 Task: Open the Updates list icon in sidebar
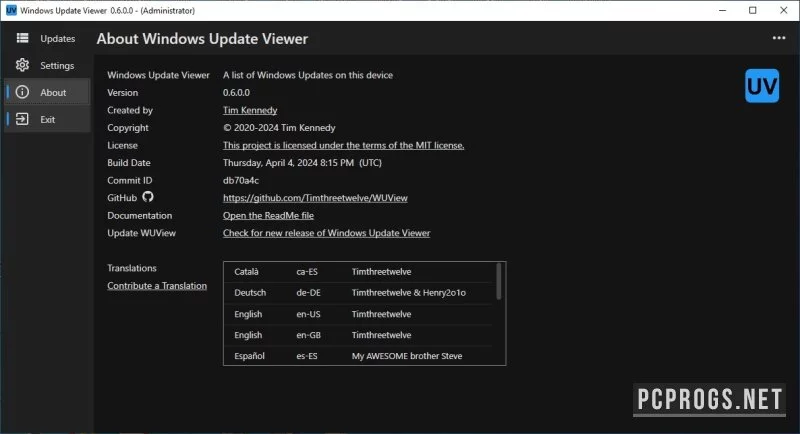[x=22, y=38]
